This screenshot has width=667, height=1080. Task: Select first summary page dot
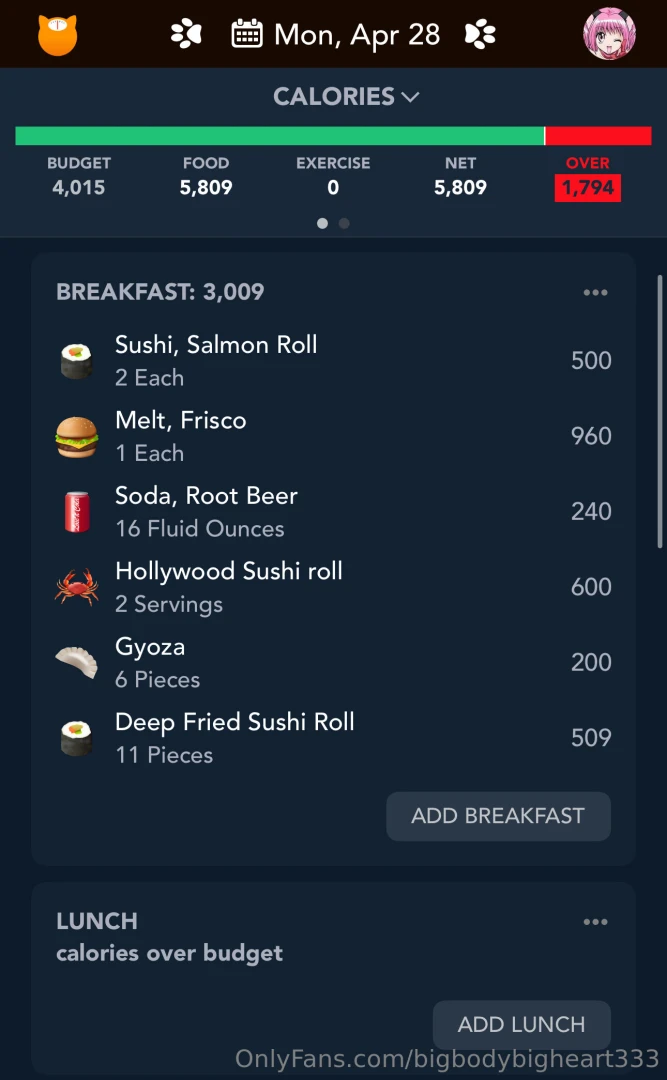click(x=322, y=224)
